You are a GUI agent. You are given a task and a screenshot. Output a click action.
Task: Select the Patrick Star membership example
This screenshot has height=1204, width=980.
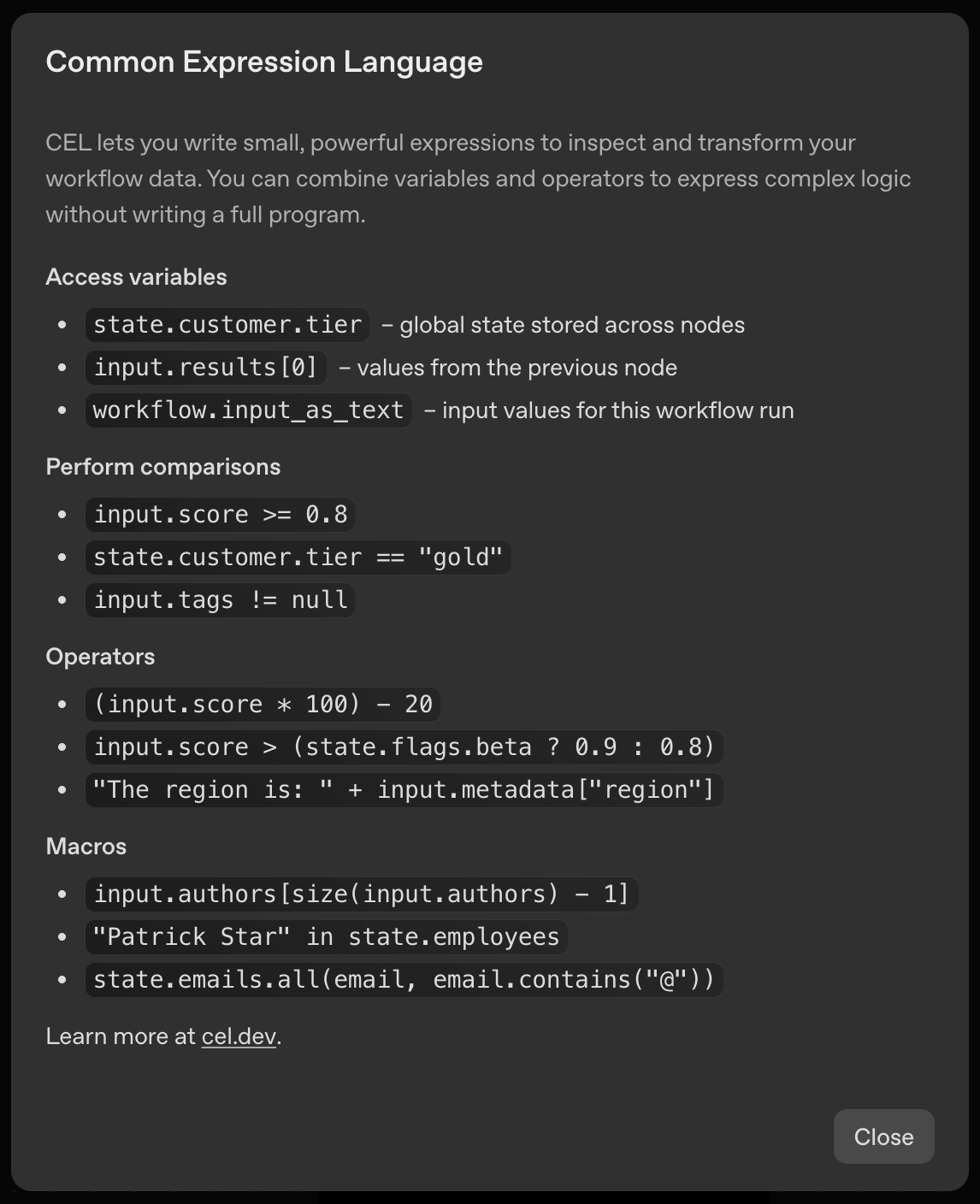326,936
